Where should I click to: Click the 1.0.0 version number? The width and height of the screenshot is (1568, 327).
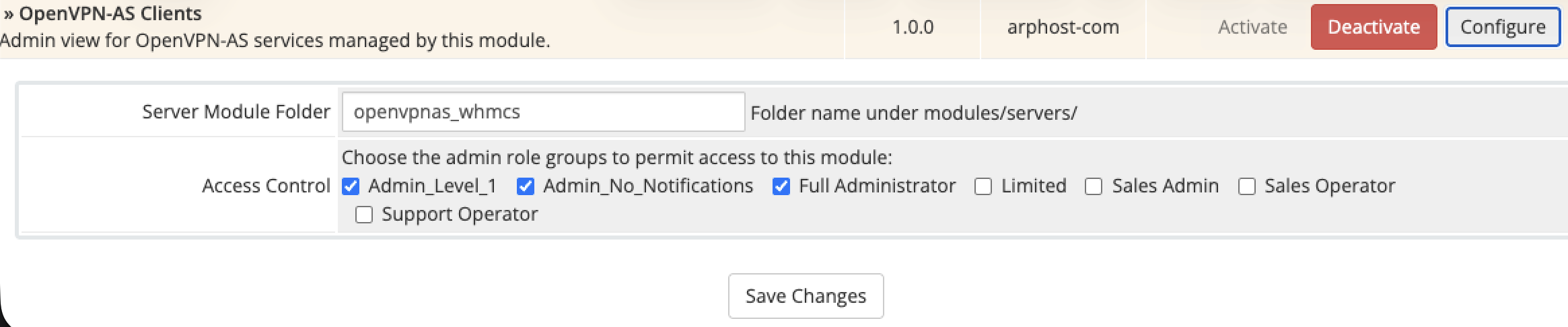pyautogui.click(x=913, y=27)
